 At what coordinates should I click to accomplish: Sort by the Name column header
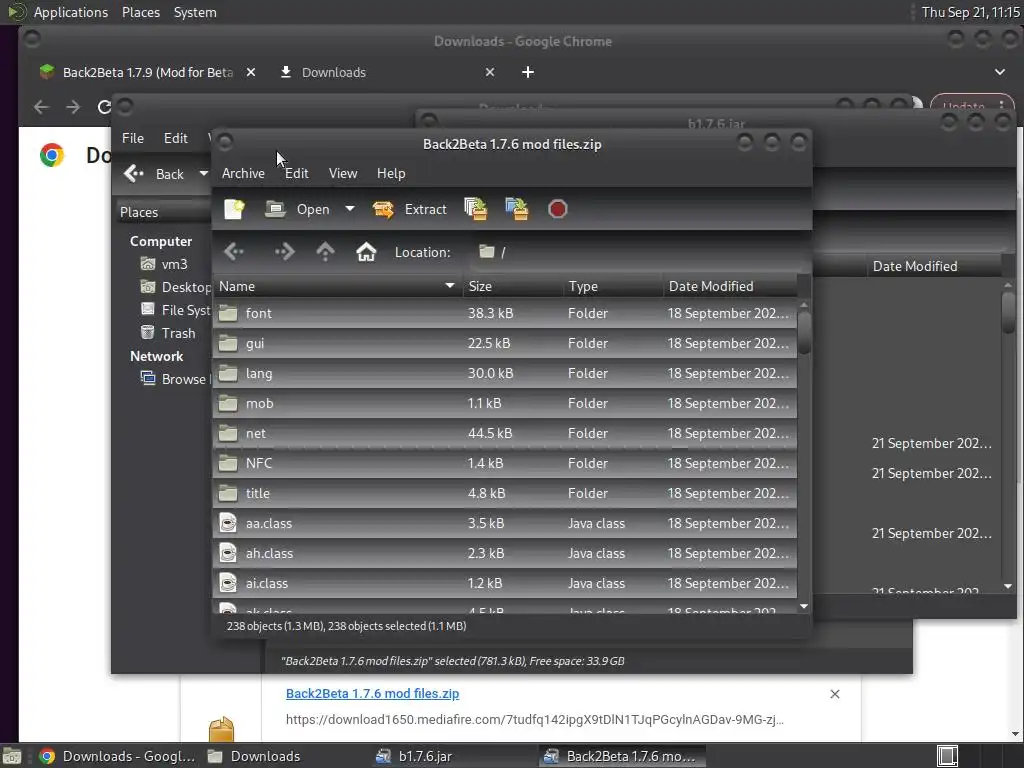(337, 286)
